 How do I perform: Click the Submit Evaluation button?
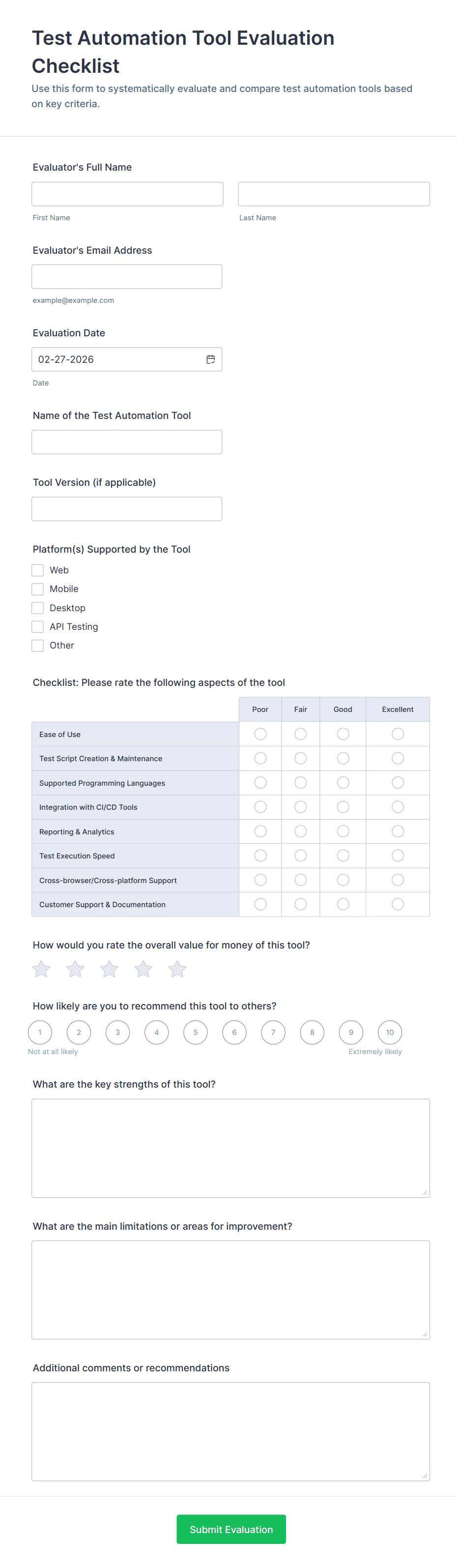(231, 1529)
